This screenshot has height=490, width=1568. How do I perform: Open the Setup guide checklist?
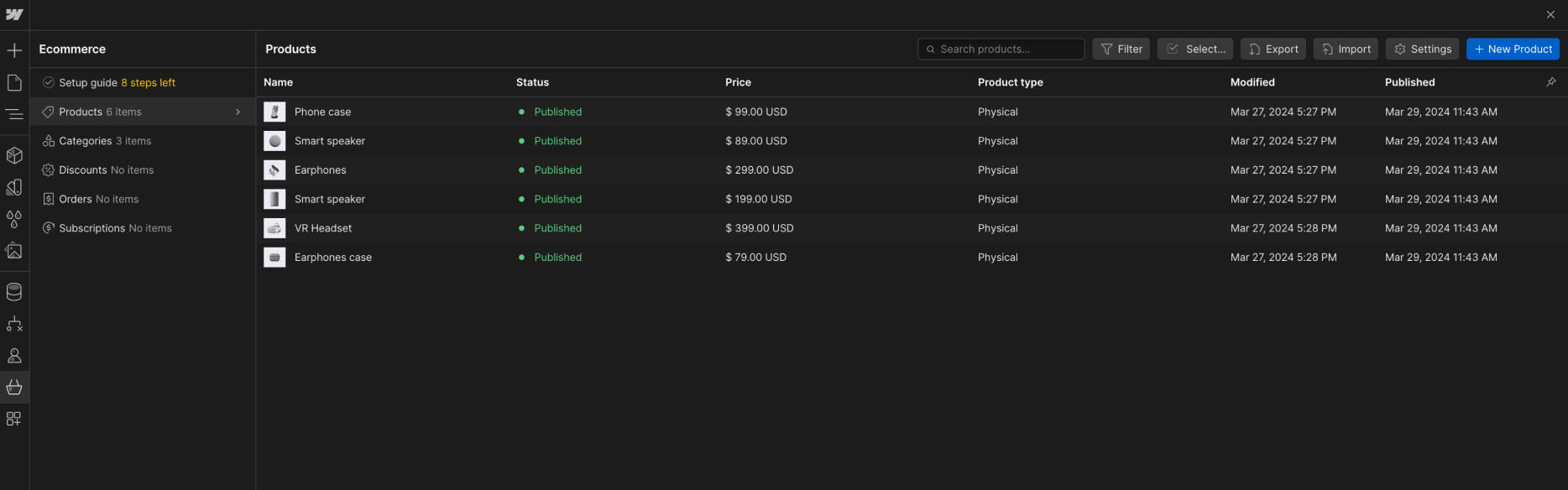pyautogui.click(x=108, y=83)
